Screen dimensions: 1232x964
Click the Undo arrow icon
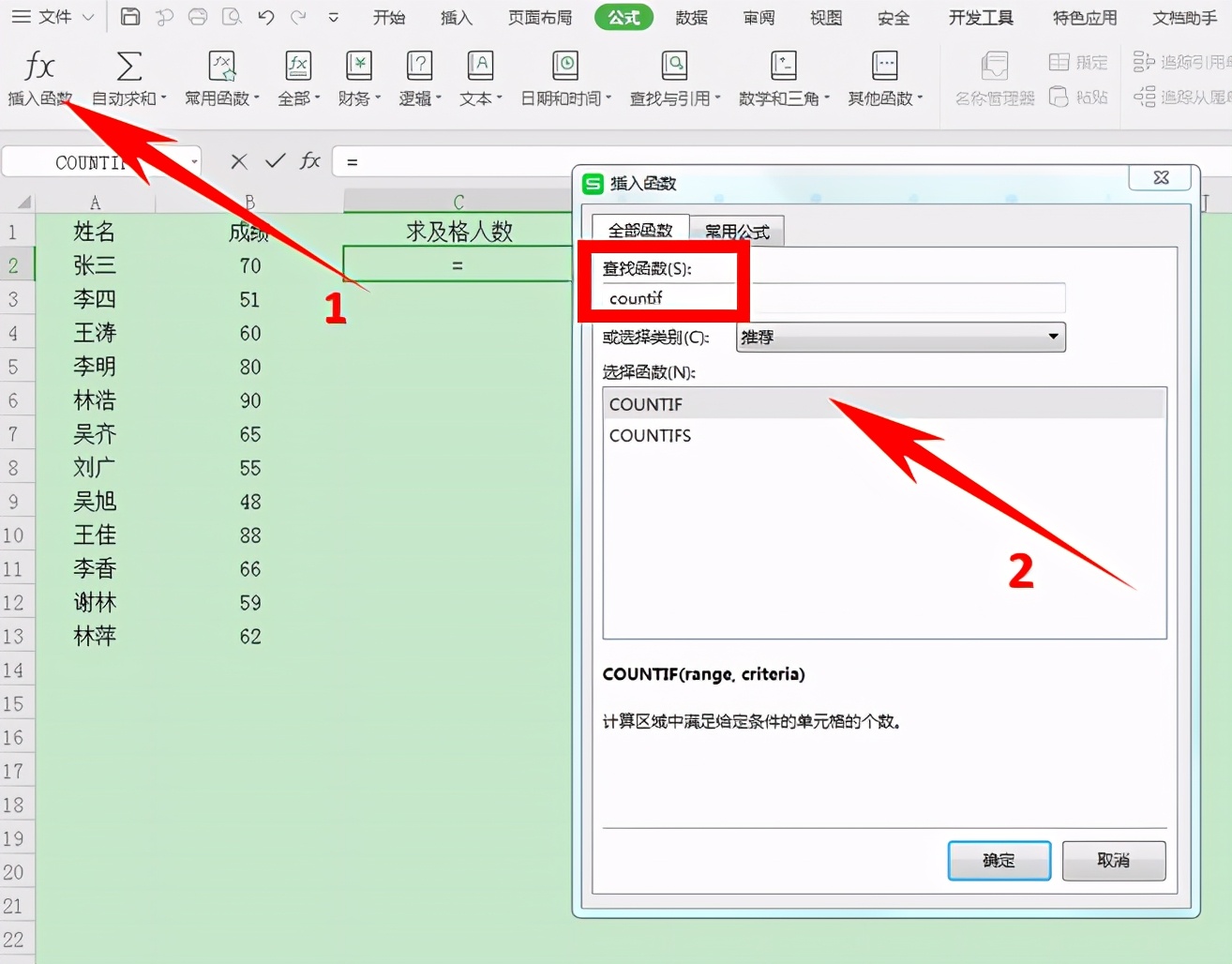click(x=265, y=17)
